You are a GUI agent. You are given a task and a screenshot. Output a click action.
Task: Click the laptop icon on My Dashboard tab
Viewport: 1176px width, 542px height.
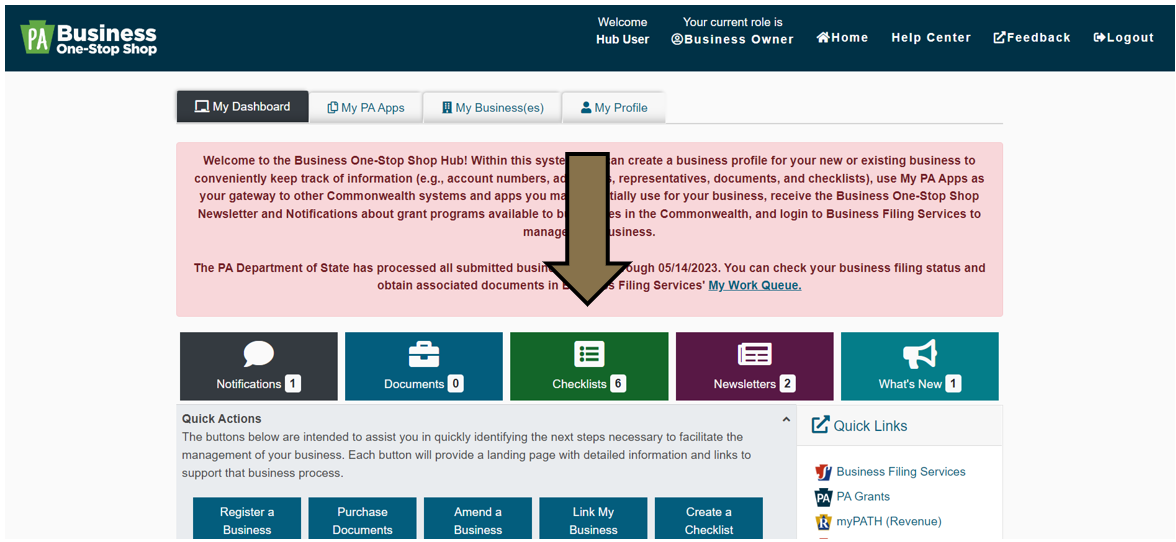tap(202, 106)
